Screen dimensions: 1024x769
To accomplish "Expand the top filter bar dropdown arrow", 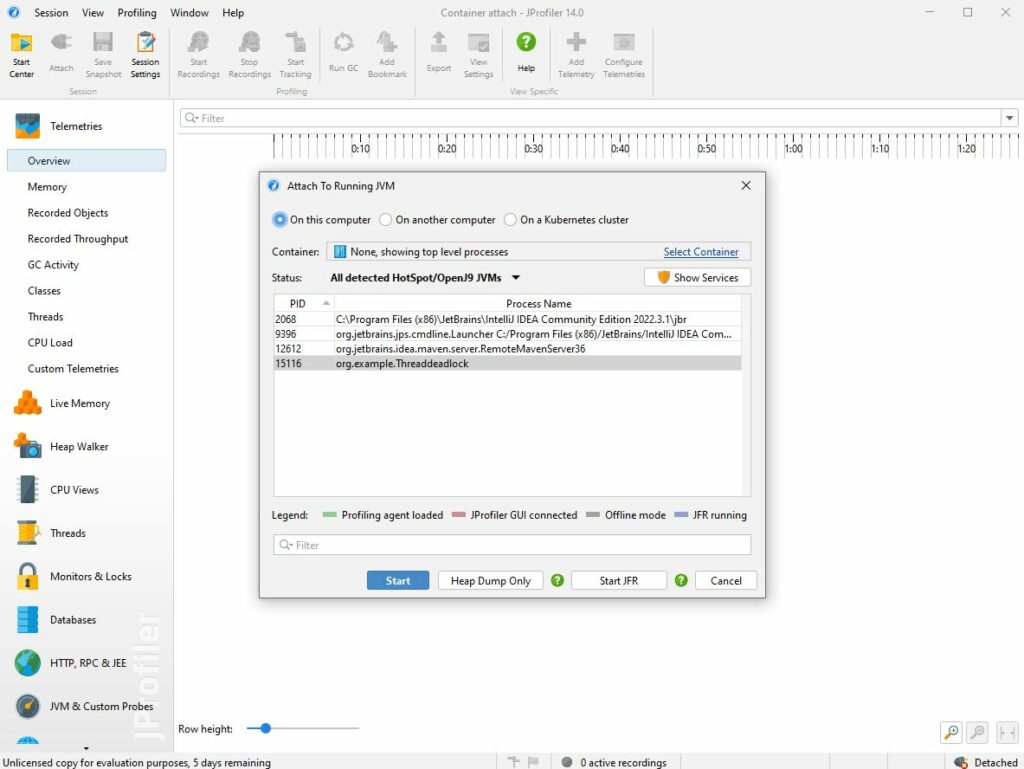I will [x=1010, y=118].
